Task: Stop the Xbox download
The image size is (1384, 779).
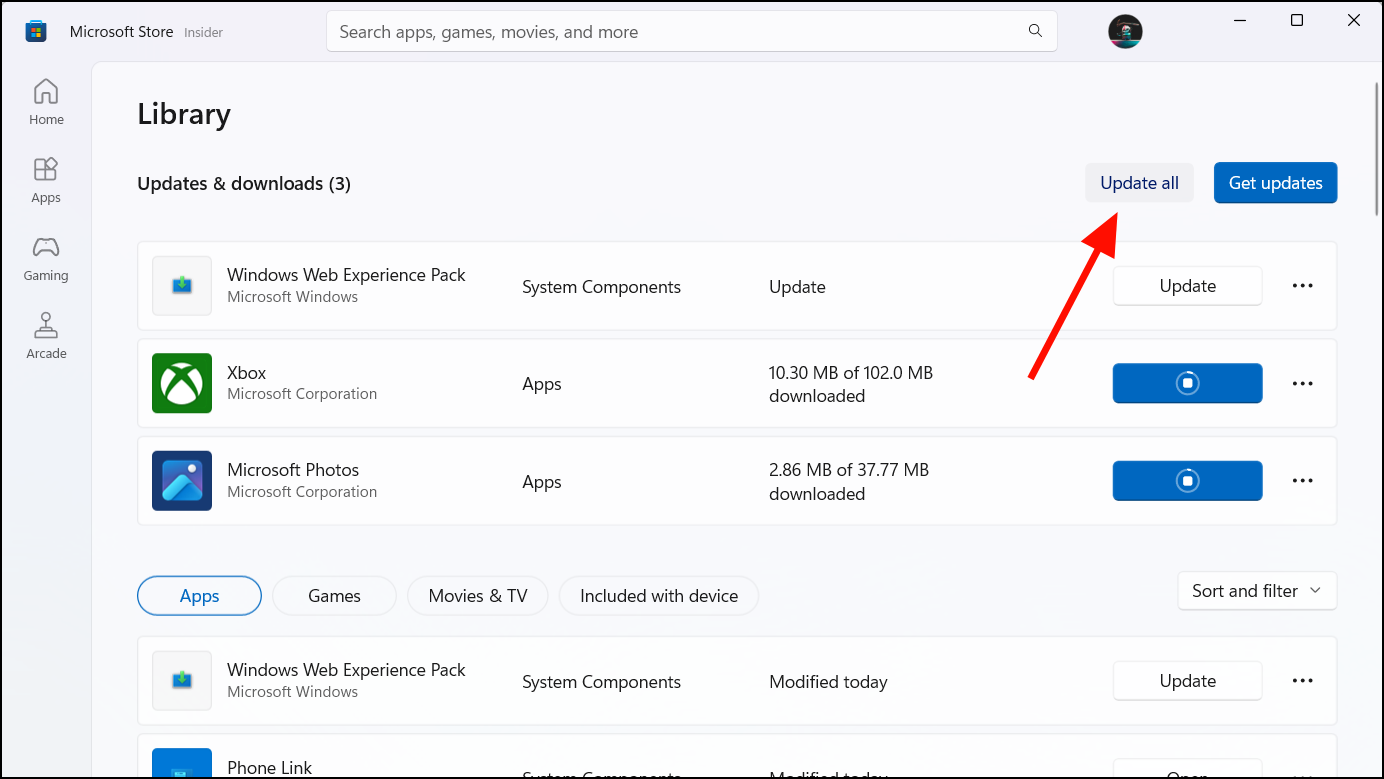Action: [x=1187, y=383]
